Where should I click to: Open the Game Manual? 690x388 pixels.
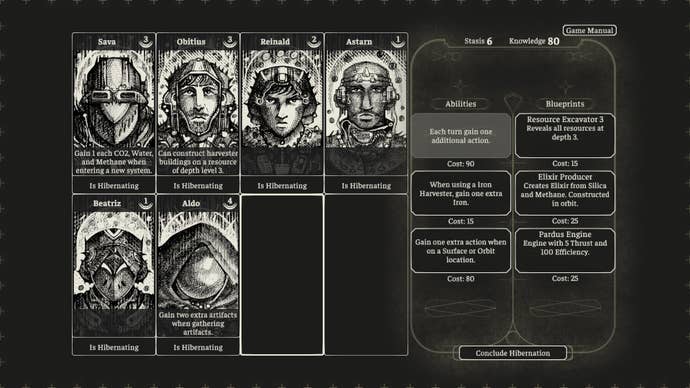pos(589,30)
